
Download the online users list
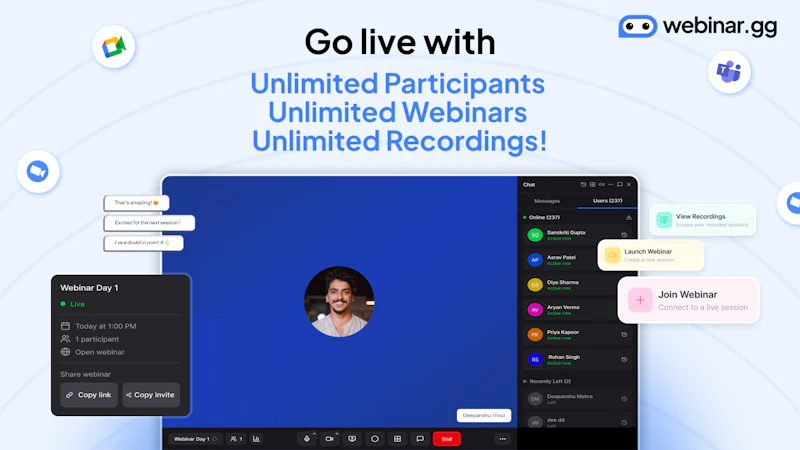tap(629, 217)
